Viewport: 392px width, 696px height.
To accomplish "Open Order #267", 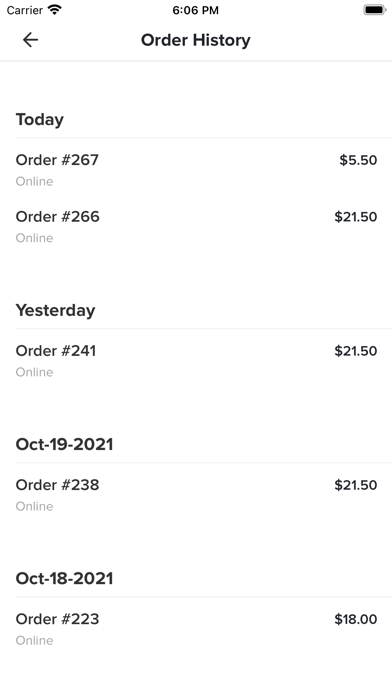I will pyautogui.click(x=196, y=170).
